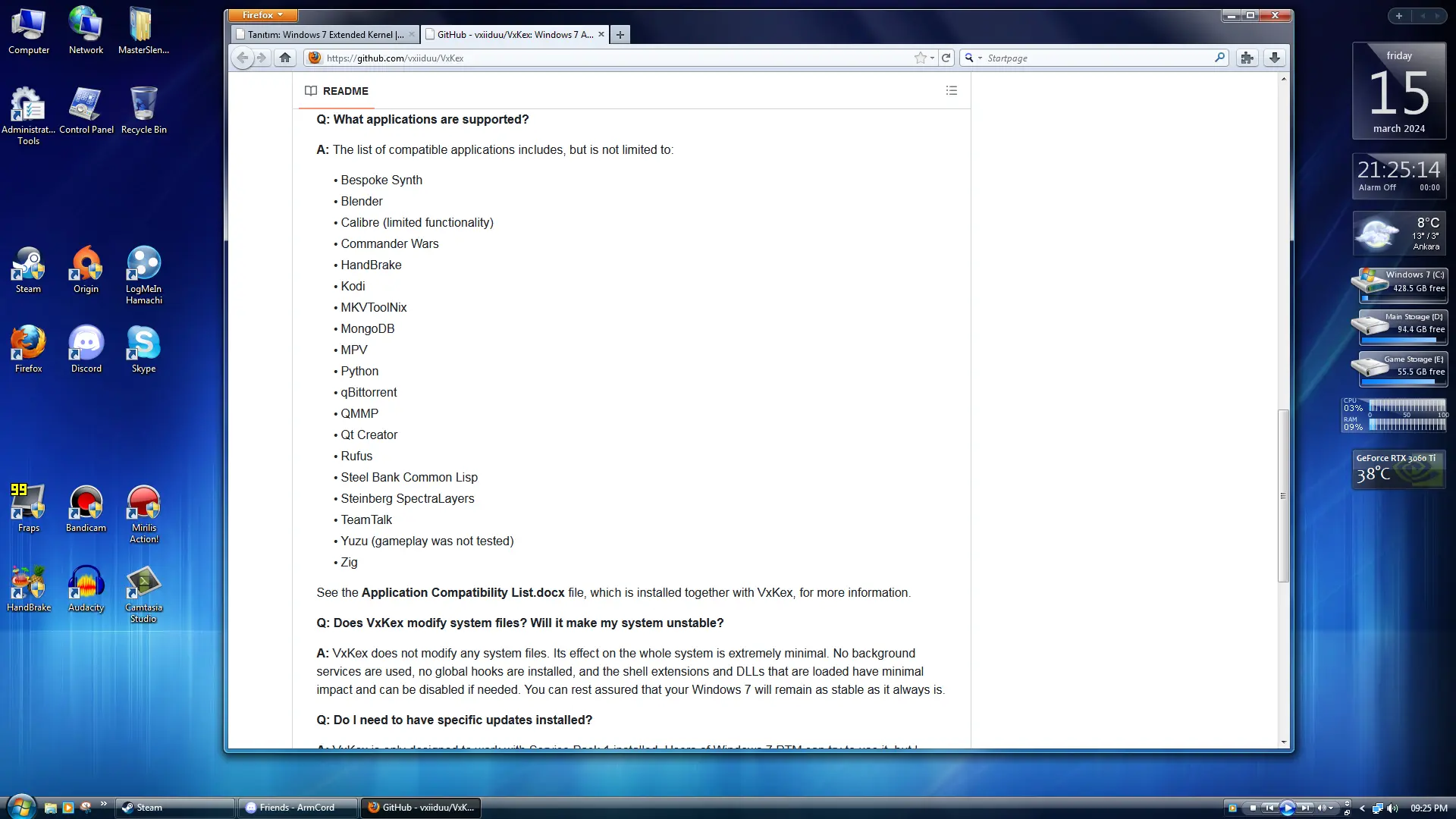Stop playback in taskbar media player
Screen dimensions: 1456x819
click(x=1253, y=808)
